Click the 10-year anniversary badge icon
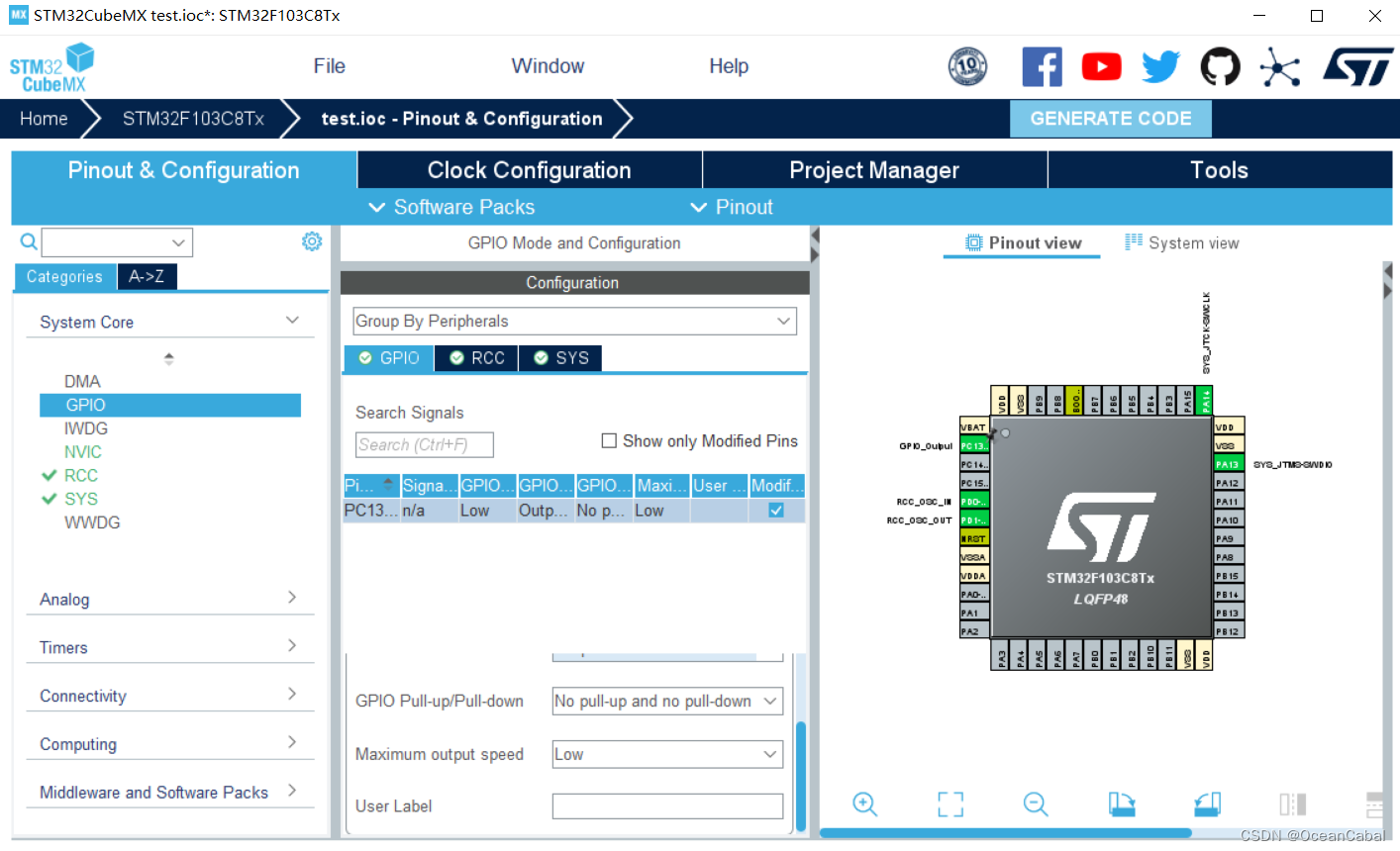1400x851 pixels. 967,66
